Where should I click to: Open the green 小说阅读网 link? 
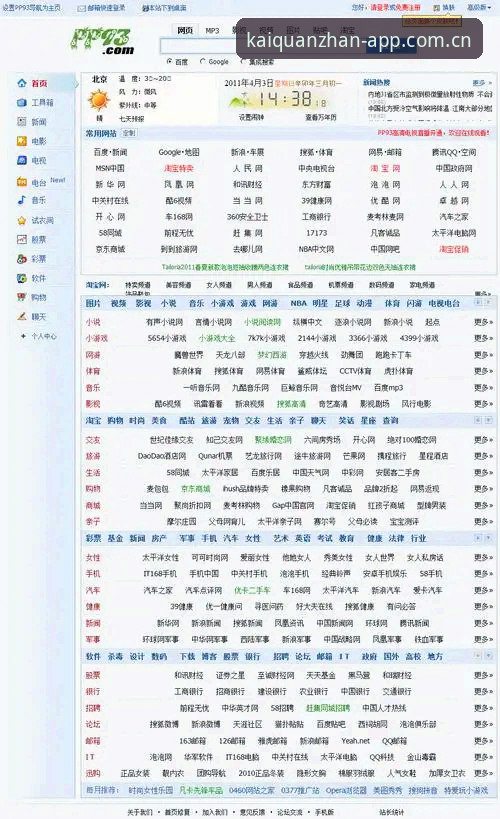tap(262, 322)
